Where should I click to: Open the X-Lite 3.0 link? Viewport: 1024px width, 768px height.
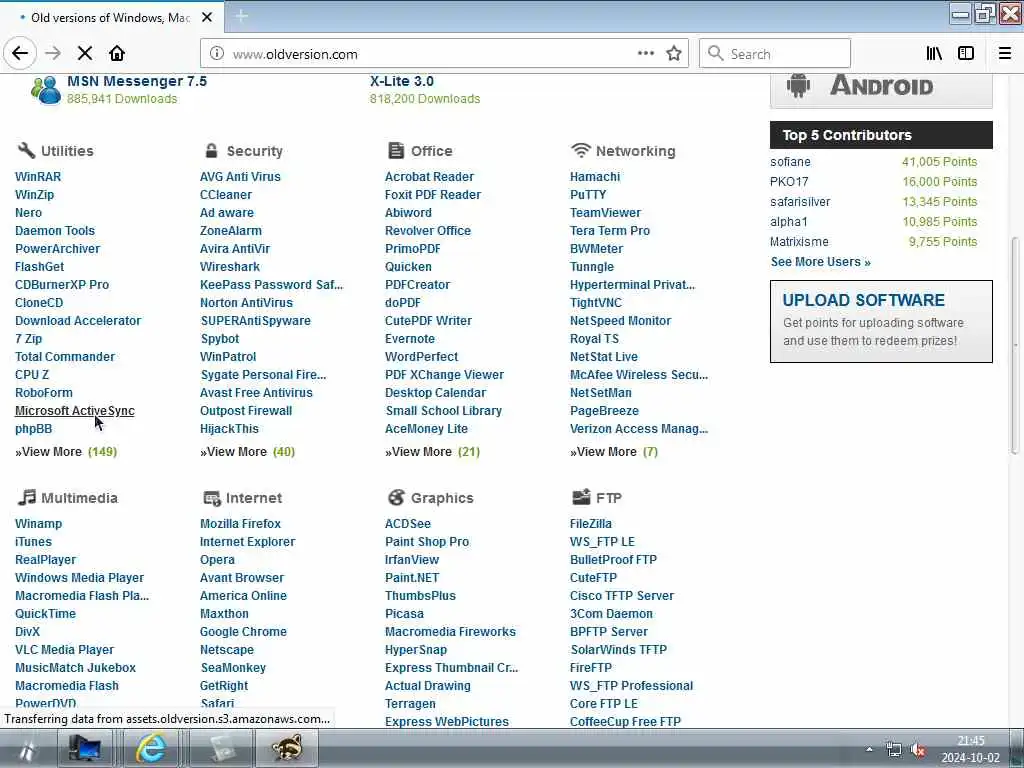[402, 82]
